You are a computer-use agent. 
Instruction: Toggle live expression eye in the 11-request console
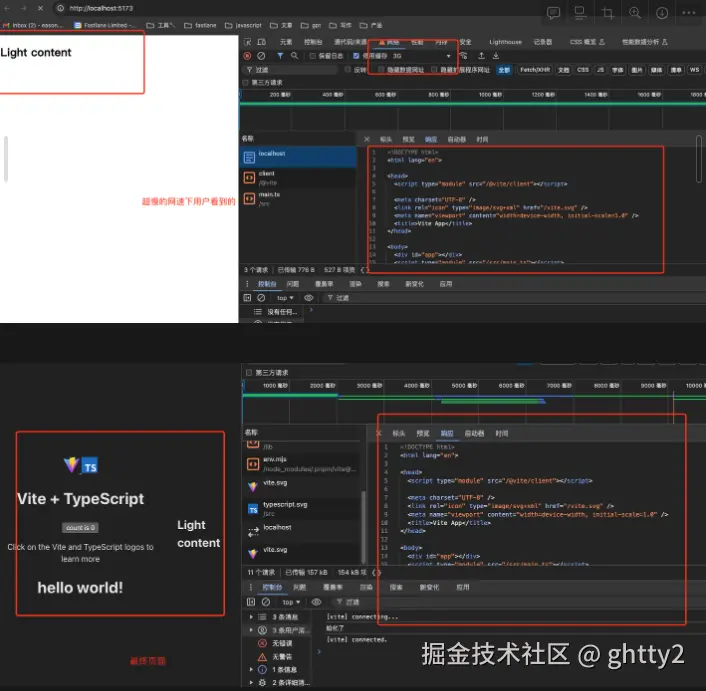point(317,602)
